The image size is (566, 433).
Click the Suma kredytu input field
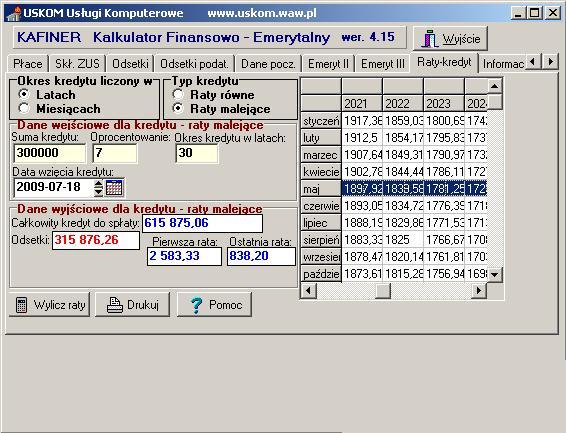50,153
